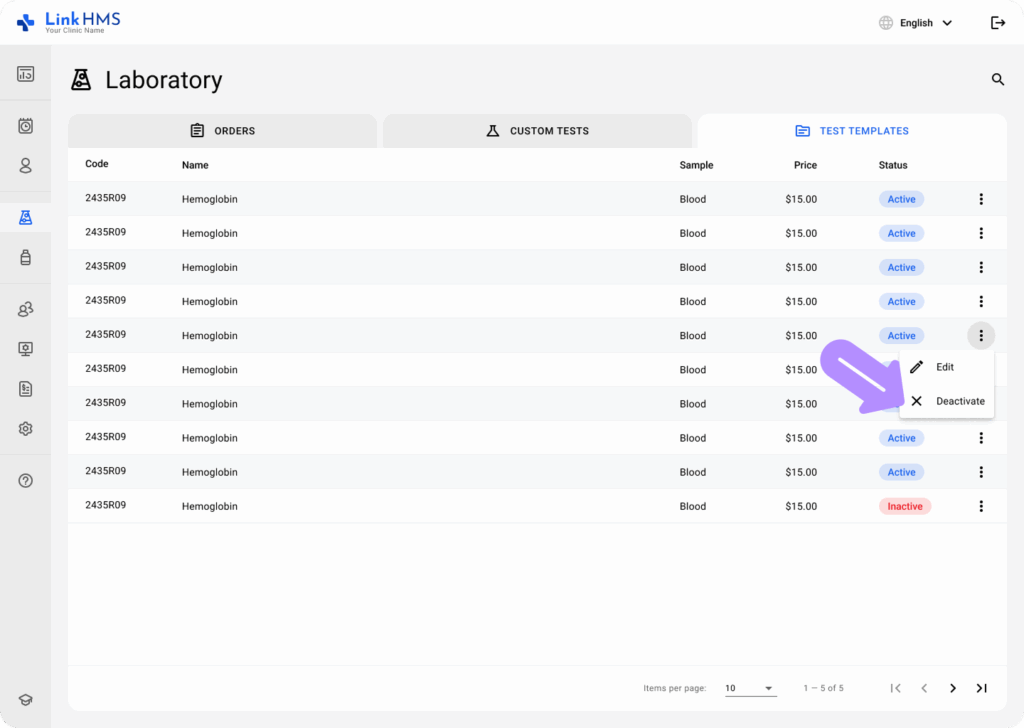
Task: Click the Status column header
Action: pyautogui.click(x=893, y=165)
